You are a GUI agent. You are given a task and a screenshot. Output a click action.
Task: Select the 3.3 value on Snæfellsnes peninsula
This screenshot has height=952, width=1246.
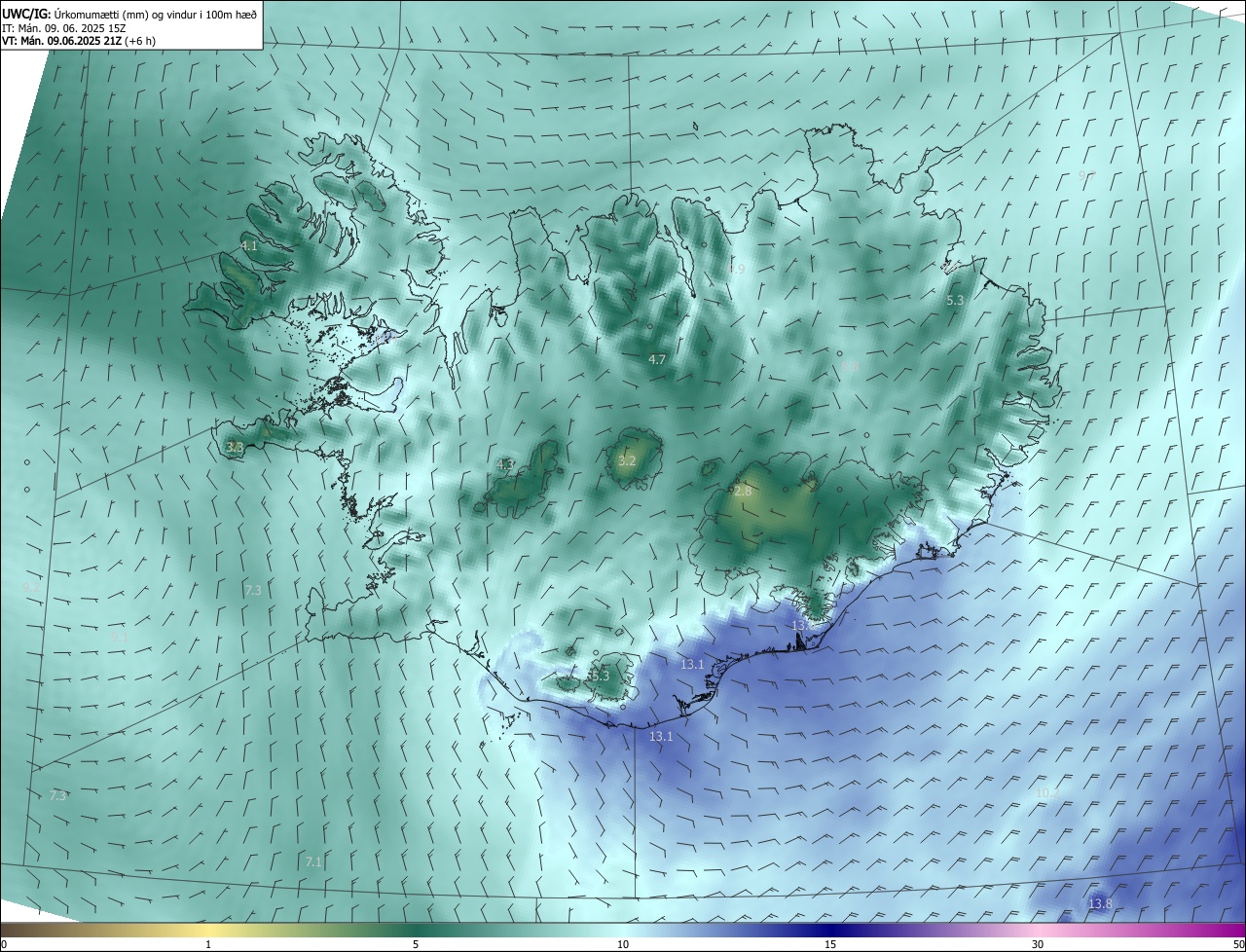pos(235,447)
